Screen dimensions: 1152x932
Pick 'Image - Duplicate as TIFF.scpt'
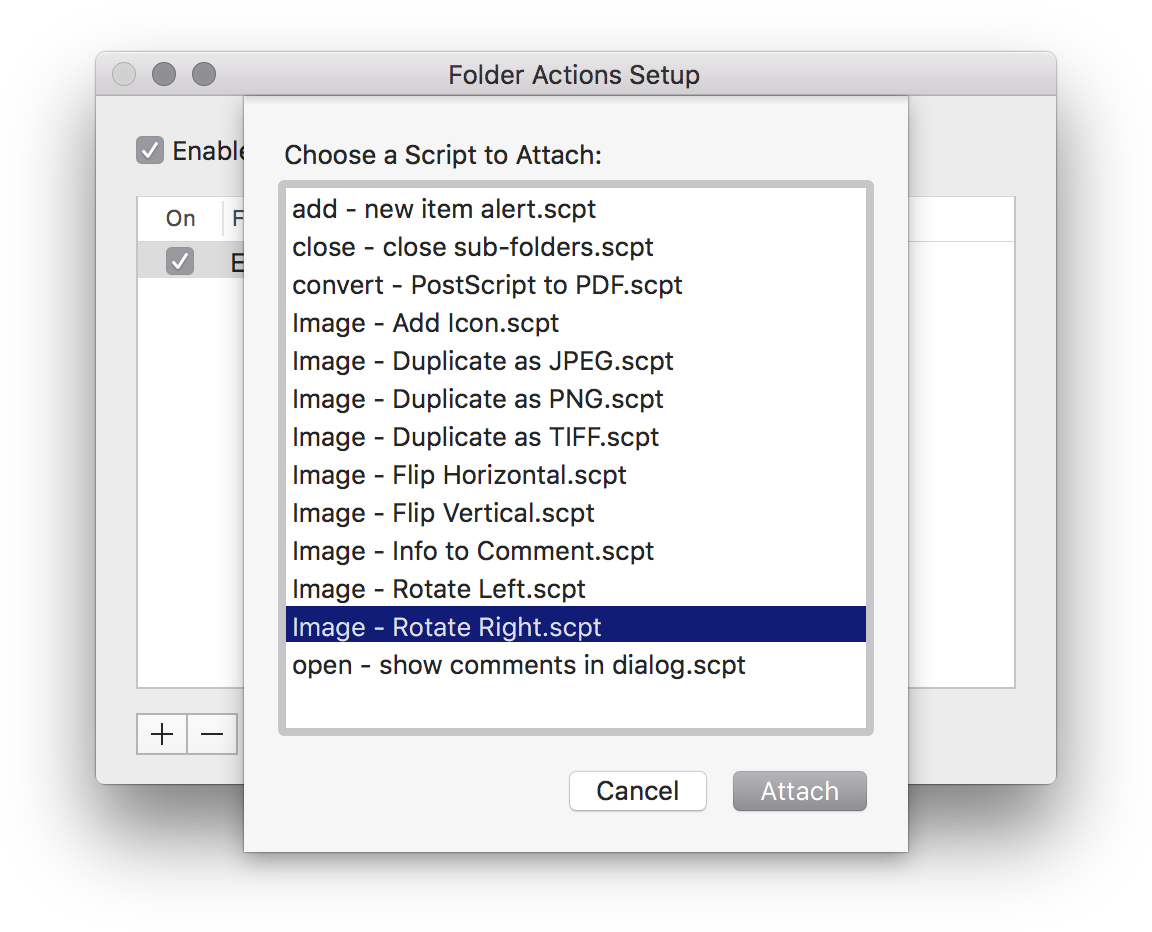476,437
